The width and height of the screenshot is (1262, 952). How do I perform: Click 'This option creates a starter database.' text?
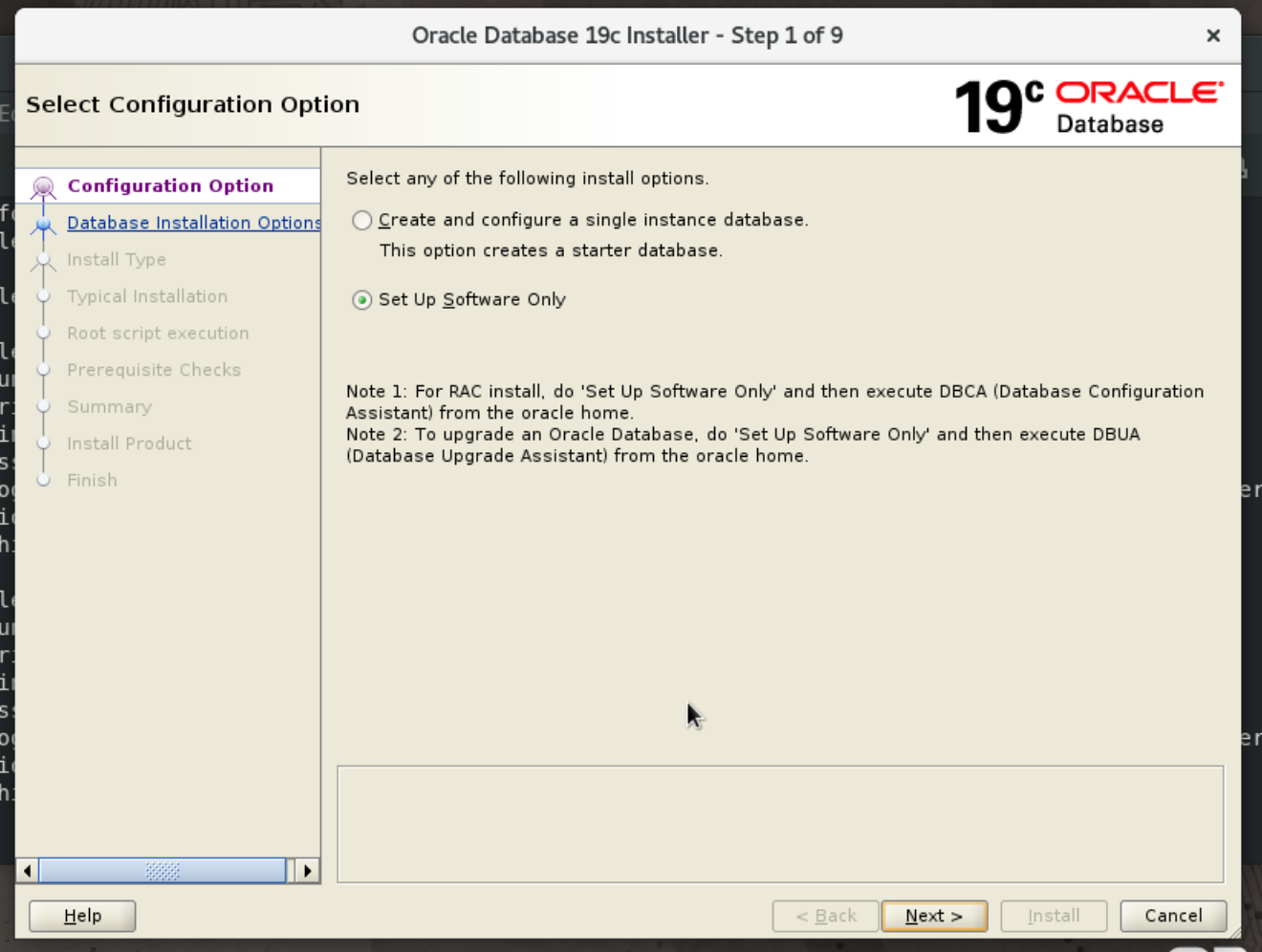[551, 250]
